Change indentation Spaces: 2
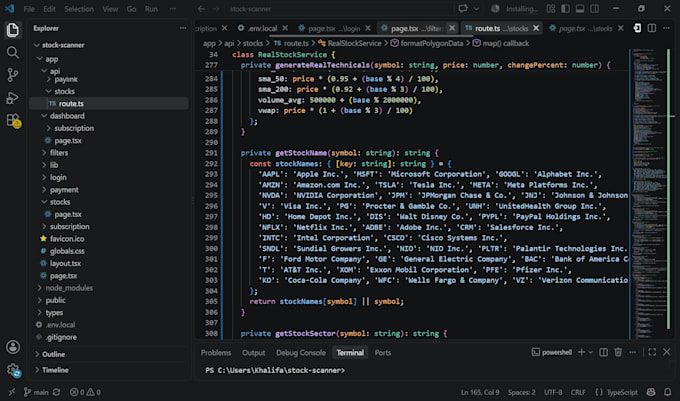 point(521,392)
